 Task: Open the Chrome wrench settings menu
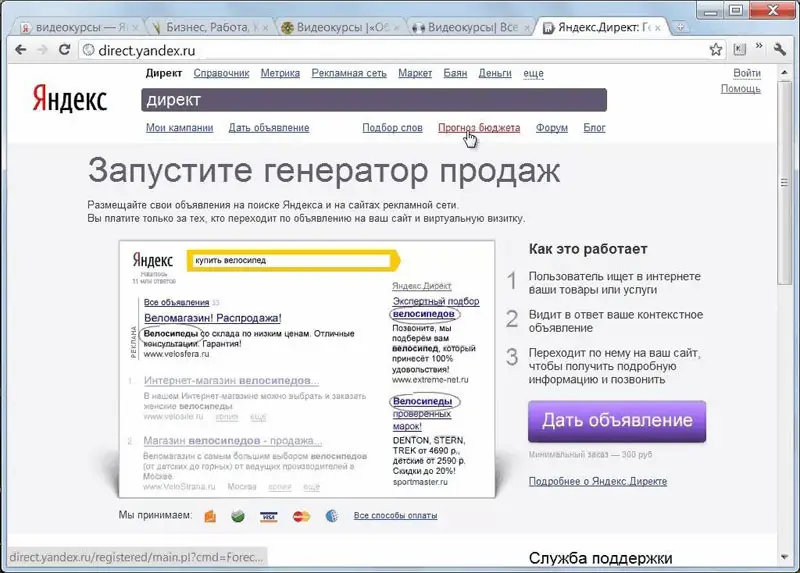click(x=779, y=49)
